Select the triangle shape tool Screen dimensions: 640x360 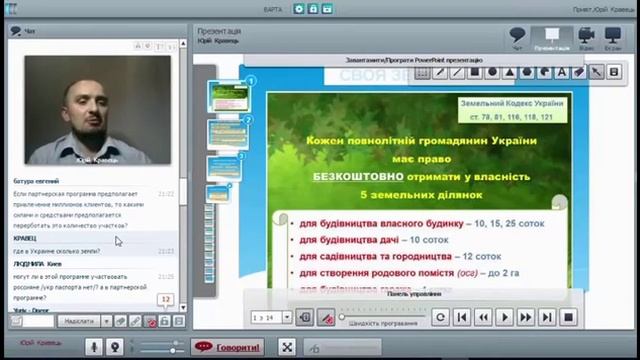click(x=510, y=73)
